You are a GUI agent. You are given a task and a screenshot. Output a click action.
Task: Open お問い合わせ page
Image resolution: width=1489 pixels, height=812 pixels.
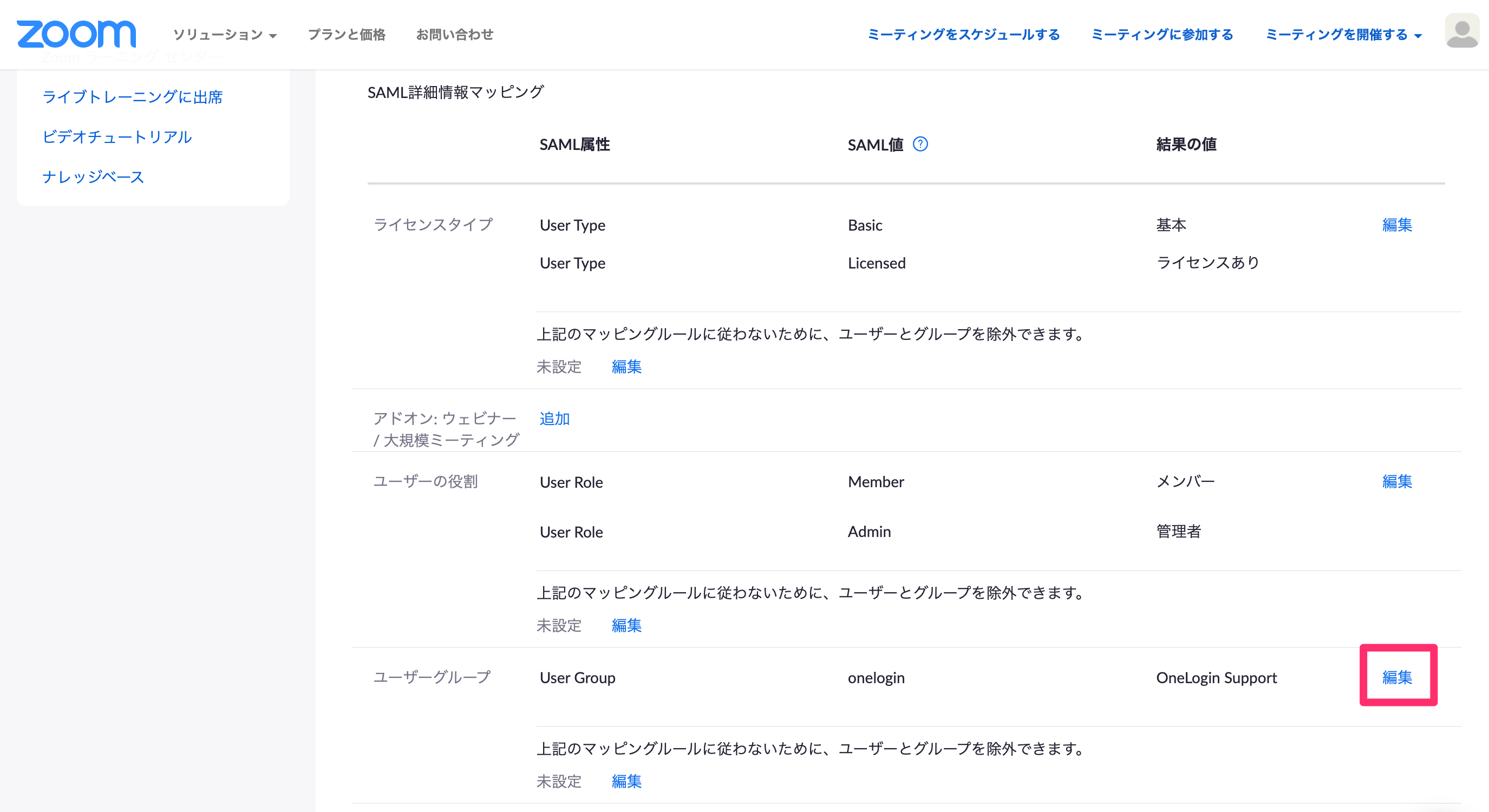click(x=455, y=35)
